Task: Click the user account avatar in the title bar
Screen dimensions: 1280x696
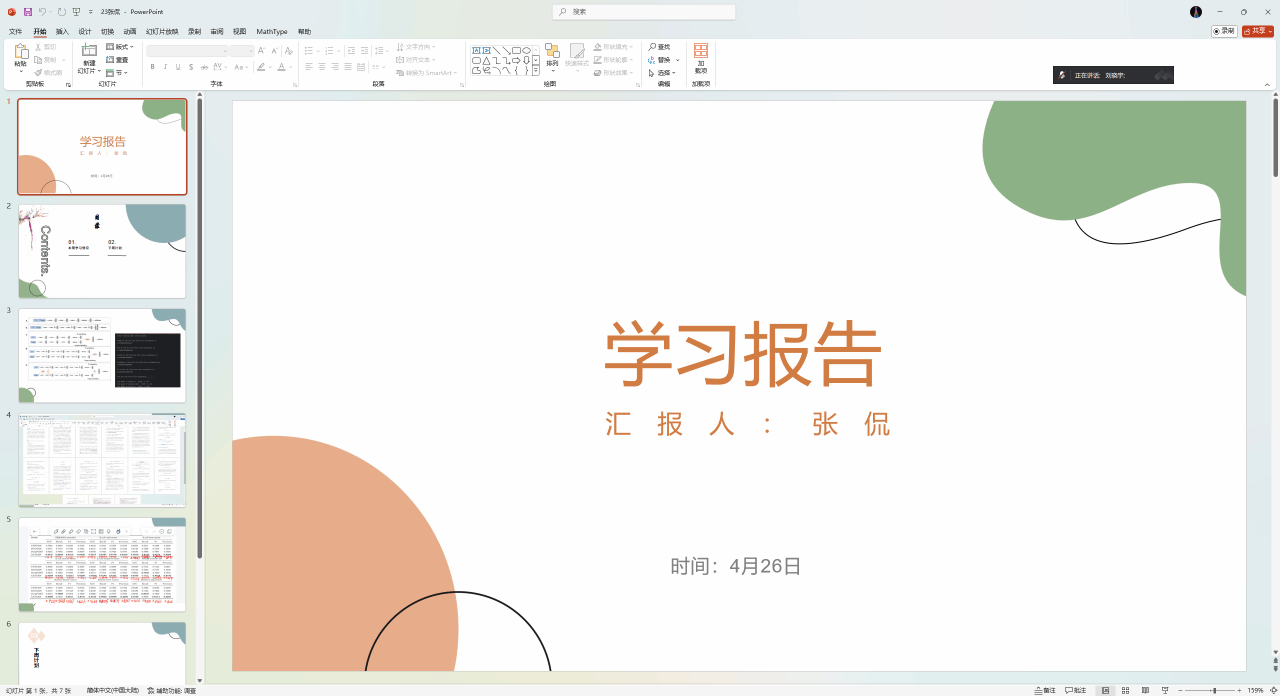Action: 1196,12
